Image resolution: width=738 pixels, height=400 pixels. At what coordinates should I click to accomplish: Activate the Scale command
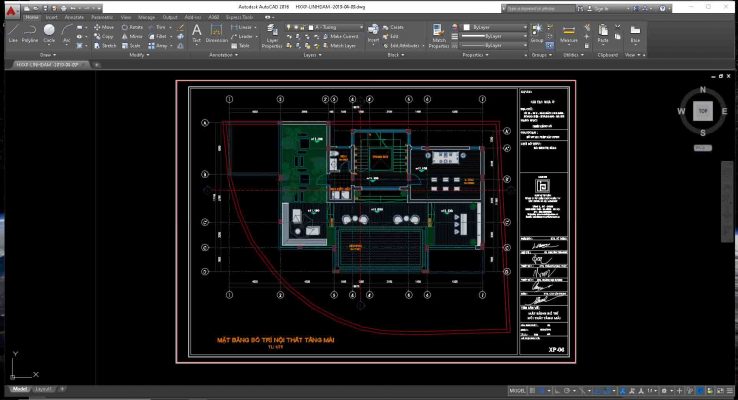coord(131,46)
